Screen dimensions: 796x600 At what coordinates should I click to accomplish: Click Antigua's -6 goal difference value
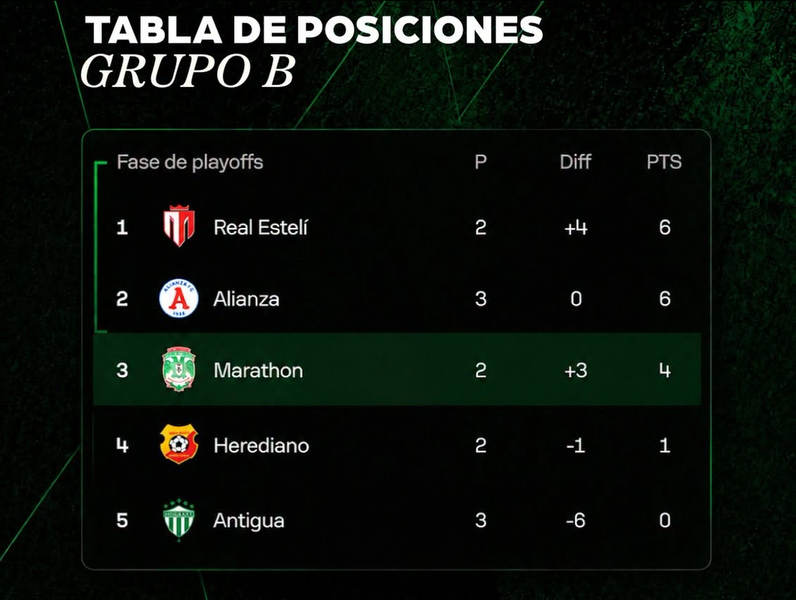(x=576, y=520)
